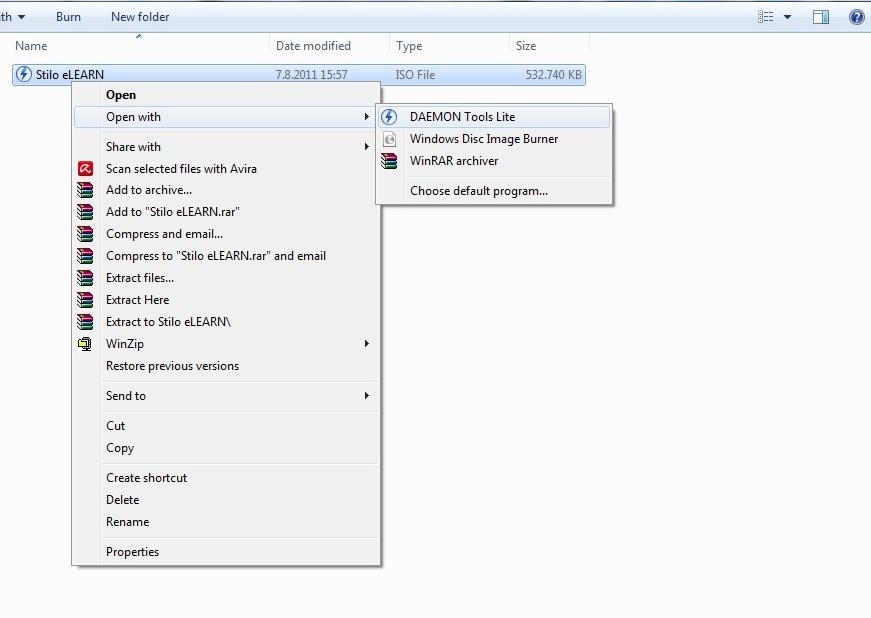Screen dimensions: 871x618
Task: Click the Windows Disc Image Burner icon
Action: [x=389, y=139]
